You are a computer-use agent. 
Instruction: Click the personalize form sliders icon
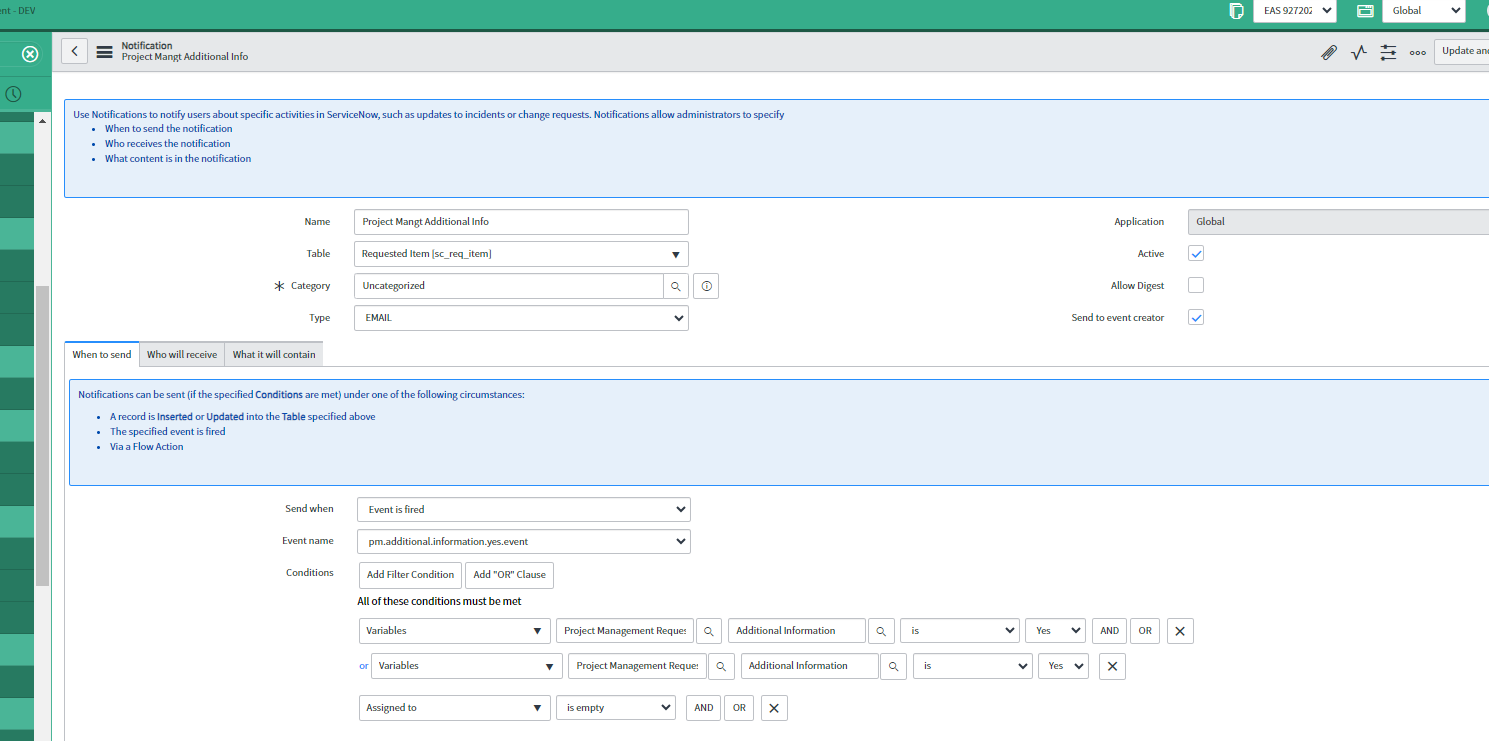tap(1388, 52)
